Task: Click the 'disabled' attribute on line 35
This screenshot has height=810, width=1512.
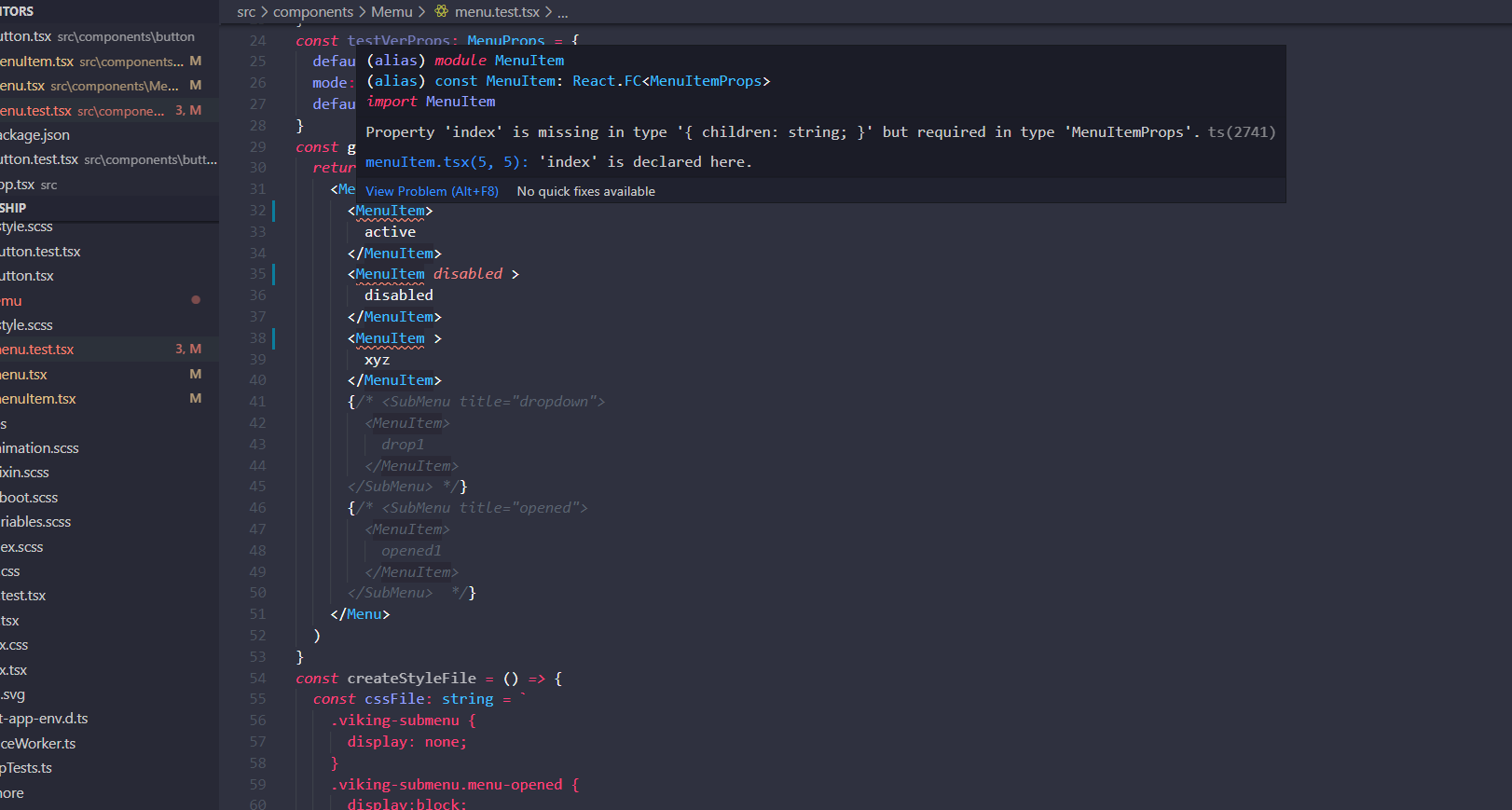Action: (468, 274)
